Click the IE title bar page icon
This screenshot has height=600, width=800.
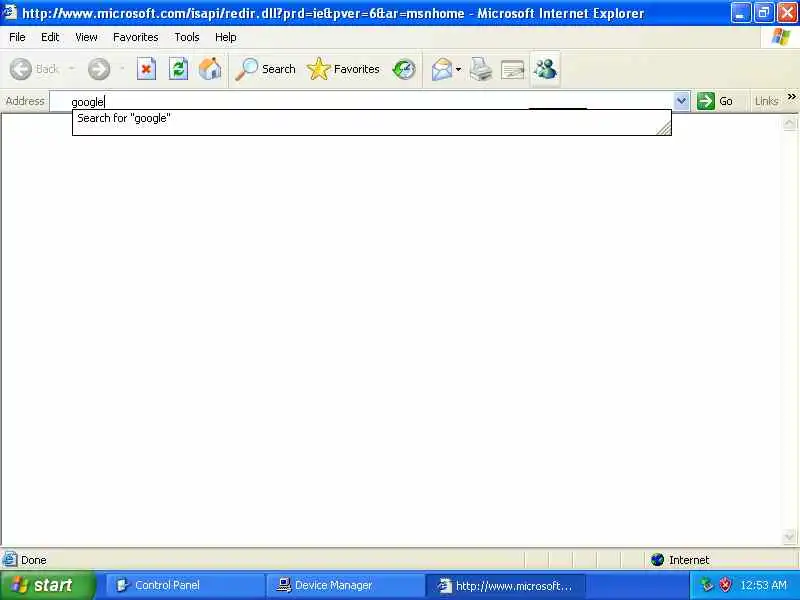click(10, 12)
